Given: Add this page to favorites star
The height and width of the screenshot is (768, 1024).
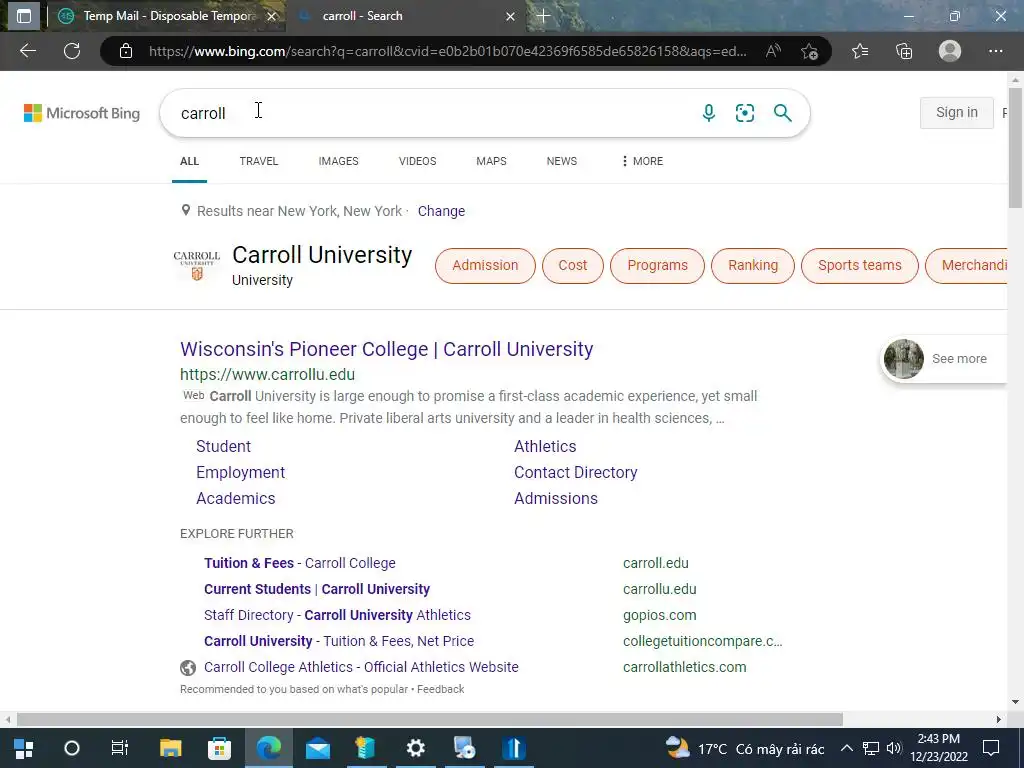Looking at the screenshot, I should click(x=809, y=51).
